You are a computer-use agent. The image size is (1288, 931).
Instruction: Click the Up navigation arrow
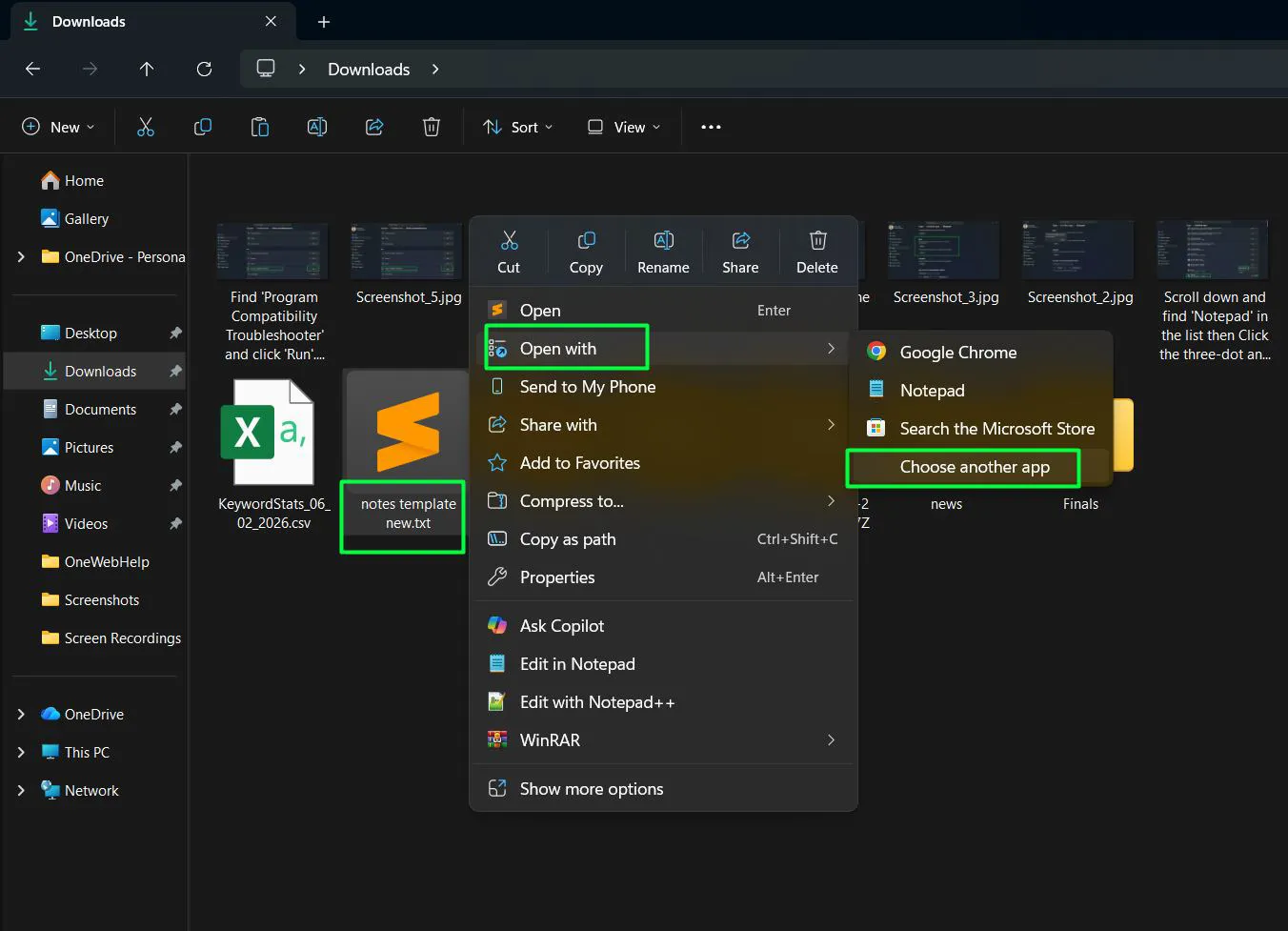point(147,69)
